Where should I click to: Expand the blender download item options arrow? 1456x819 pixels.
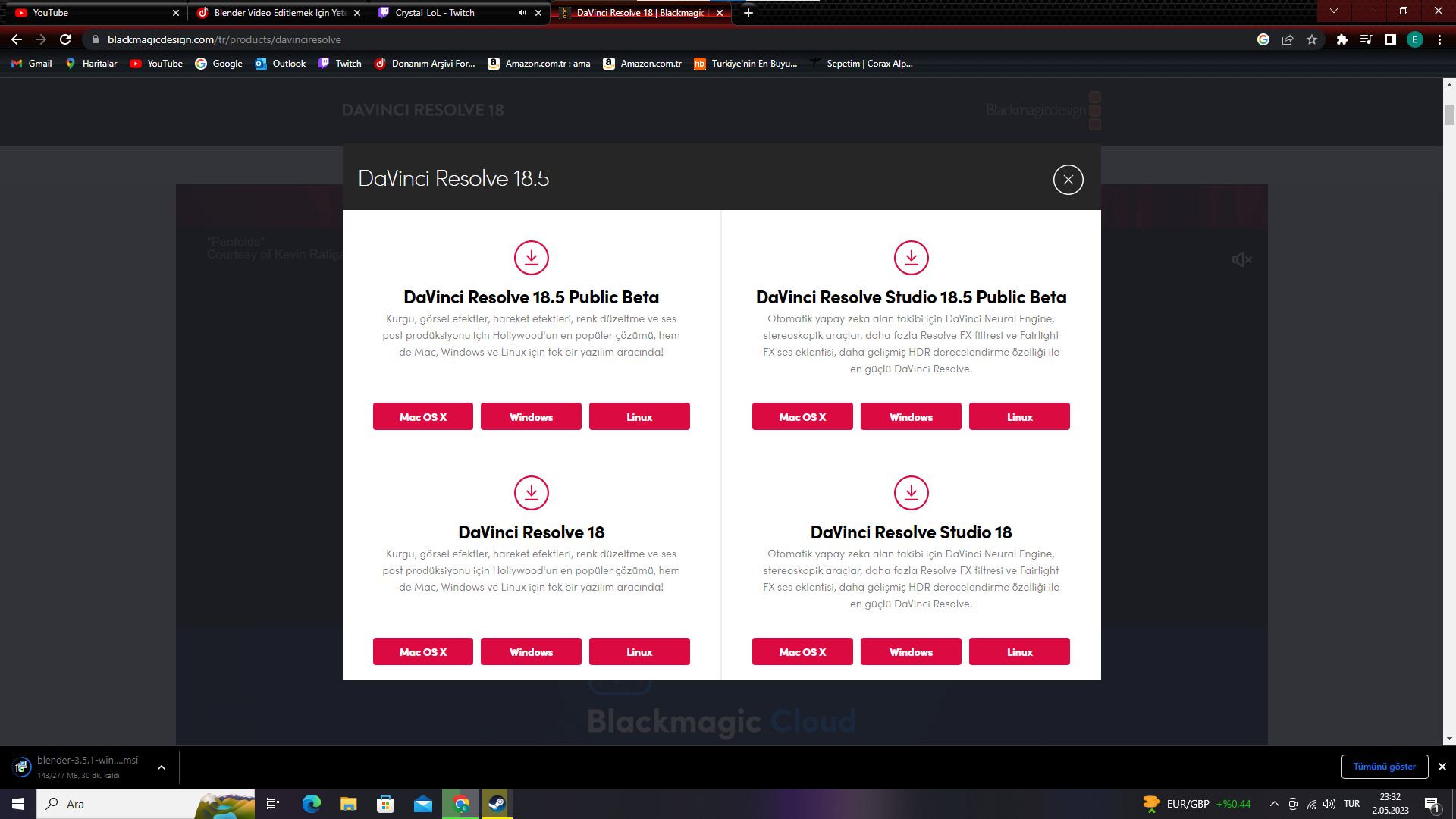(162, 767)
